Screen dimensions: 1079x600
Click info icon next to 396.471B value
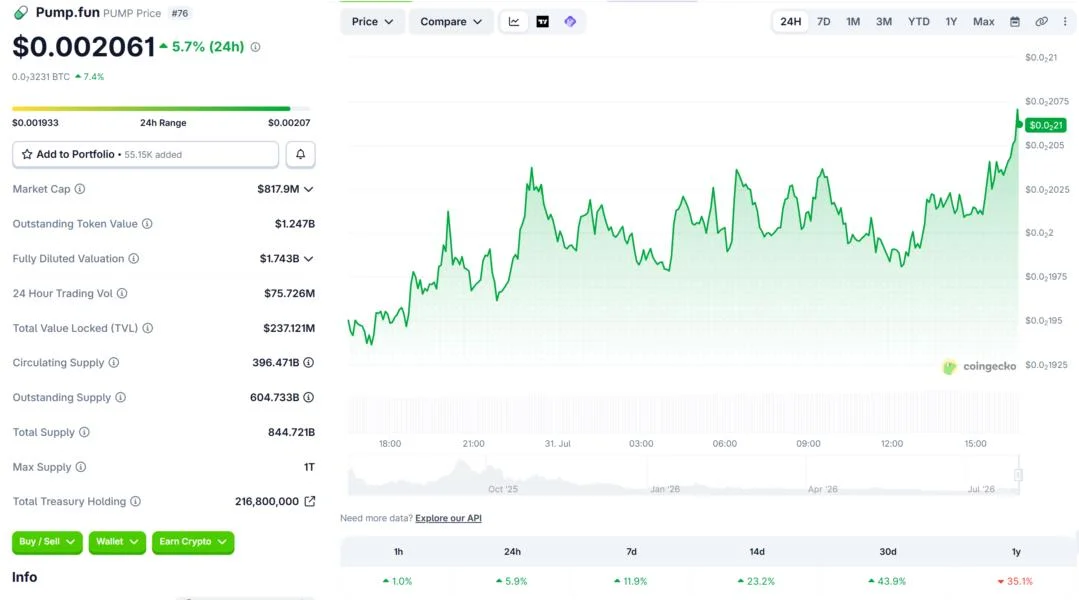[x=308, y=363]
